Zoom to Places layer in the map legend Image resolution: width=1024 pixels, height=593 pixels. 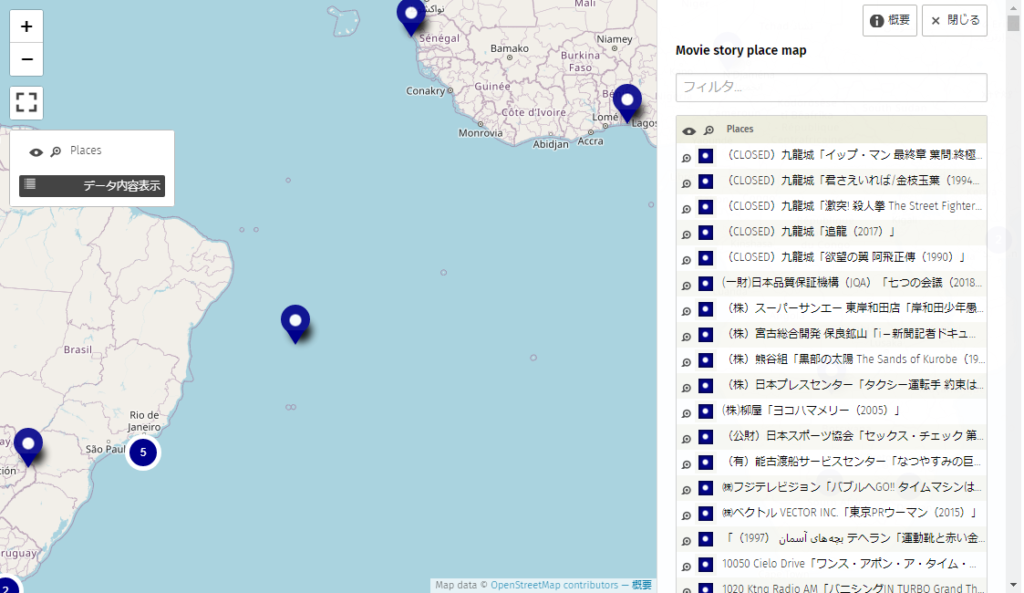coord(56,152)
